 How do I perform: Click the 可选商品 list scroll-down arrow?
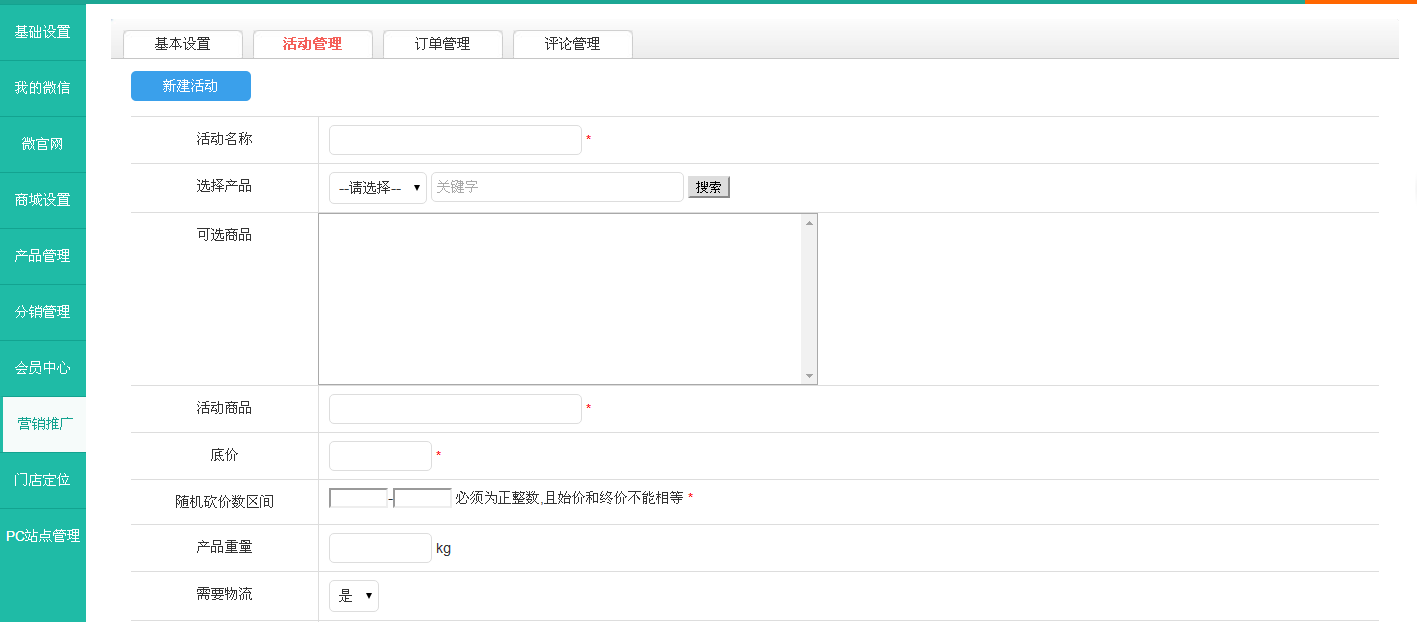(x=809, y=376)
